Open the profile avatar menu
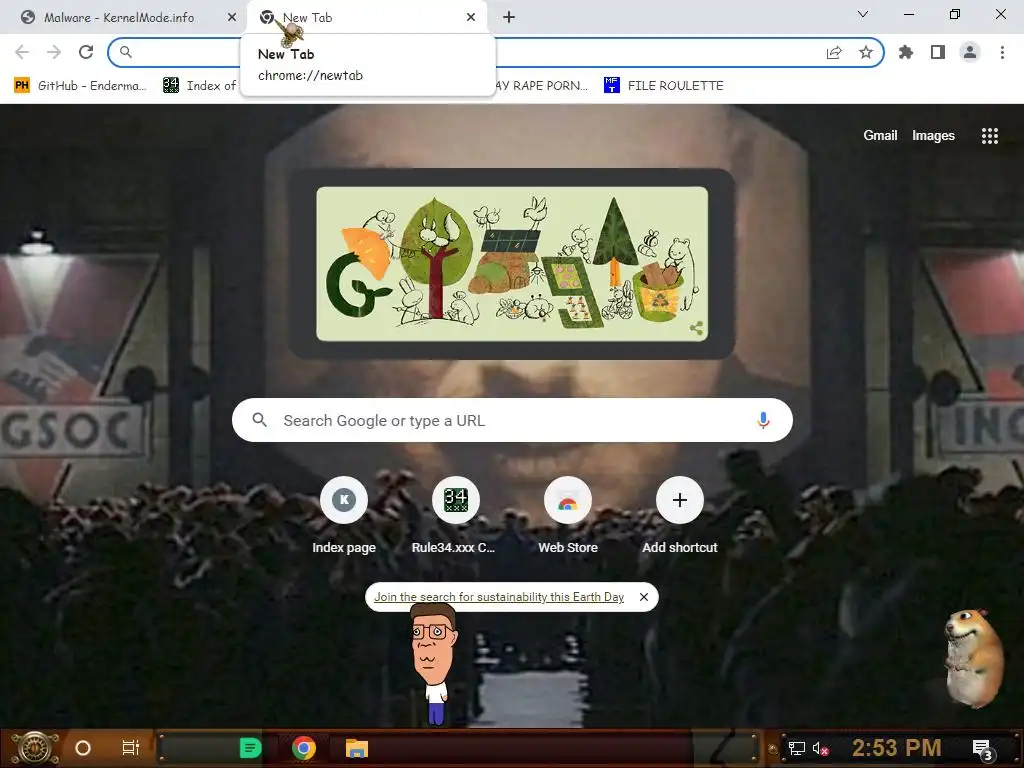The height and width of the screenshot is (768, 1024). coord(970,52)
